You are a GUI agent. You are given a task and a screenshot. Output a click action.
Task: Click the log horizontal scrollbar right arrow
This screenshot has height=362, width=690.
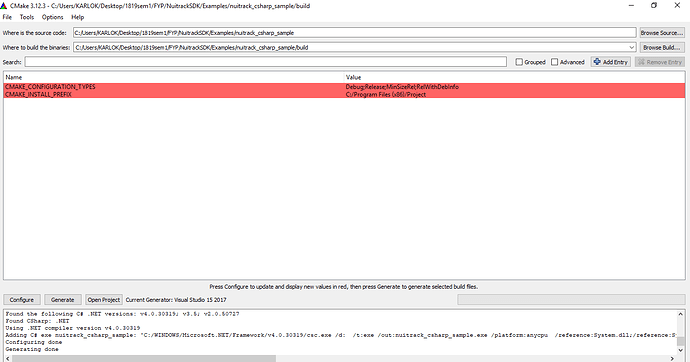[x=672, y=358]
